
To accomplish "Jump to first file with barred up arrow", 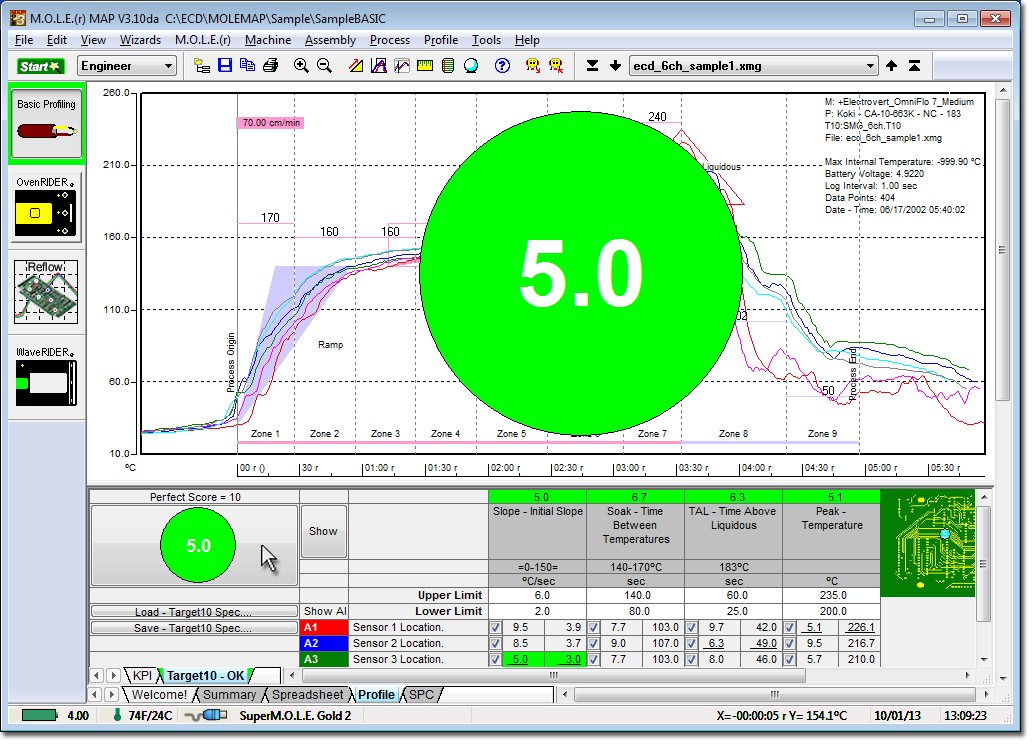I will coord(915,66).
